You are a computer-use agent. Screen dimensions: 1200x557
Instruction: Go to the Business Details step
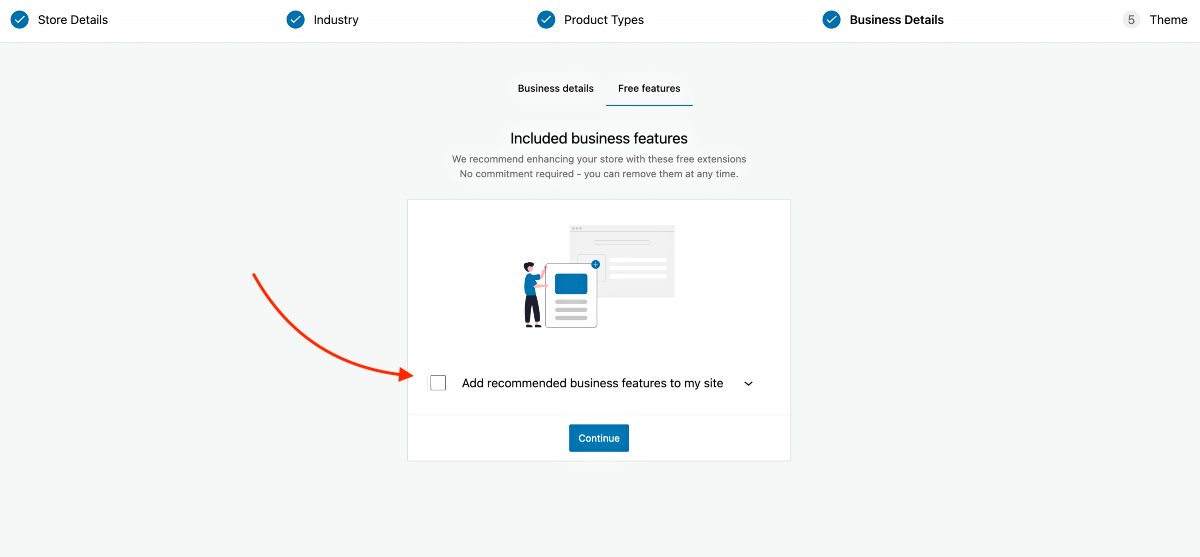click(897, 20)
